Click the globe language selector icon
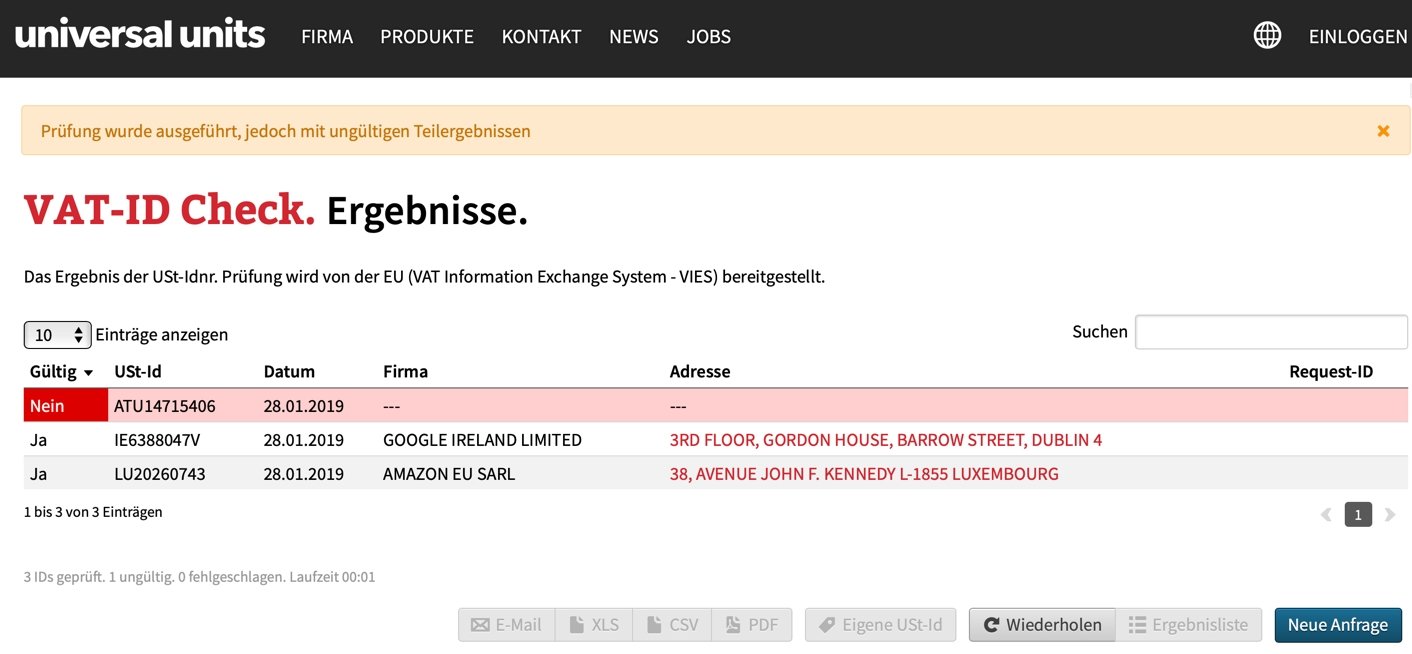The height and width of the screenshot is (654, 1412). (1267, 36)
